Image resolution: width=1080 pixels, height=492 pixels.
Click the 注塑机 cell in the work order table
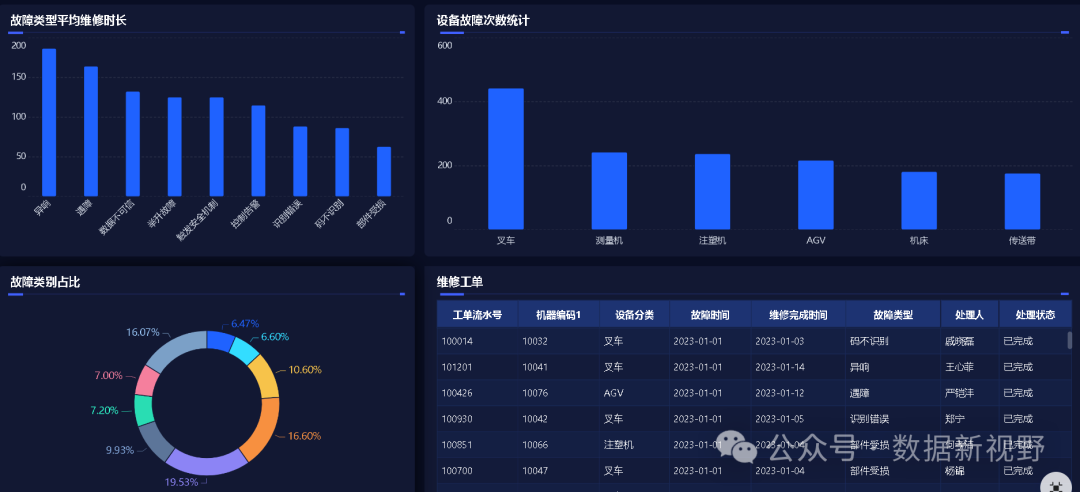pyautogui.click(x=634, y=445)
